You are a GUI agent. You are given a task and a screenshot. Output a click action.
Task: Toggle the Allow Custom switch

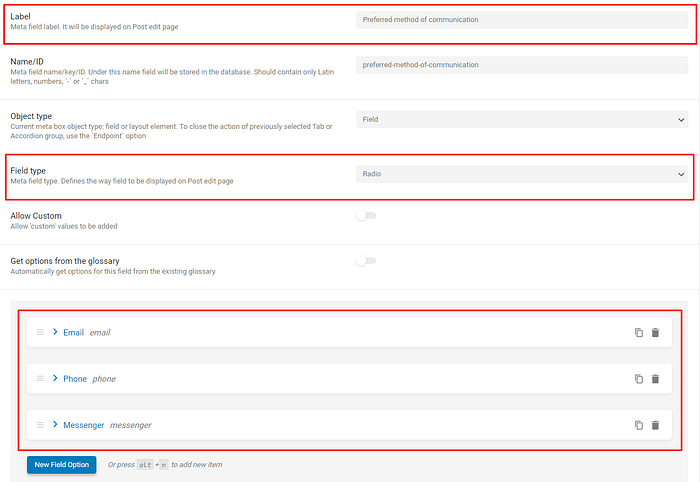(366, 216)
